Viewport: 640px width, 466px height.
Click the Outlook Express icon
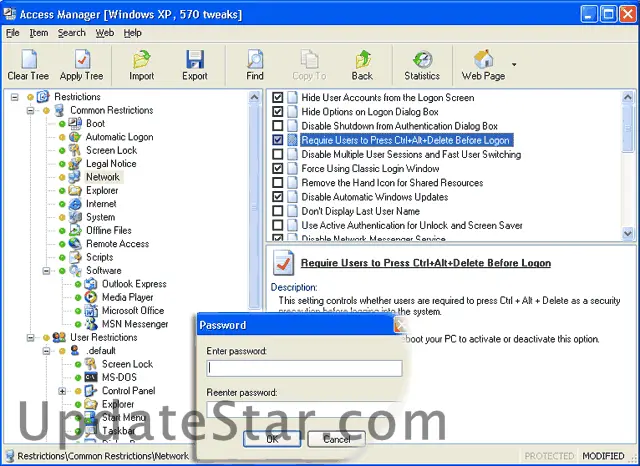[91, 284]
